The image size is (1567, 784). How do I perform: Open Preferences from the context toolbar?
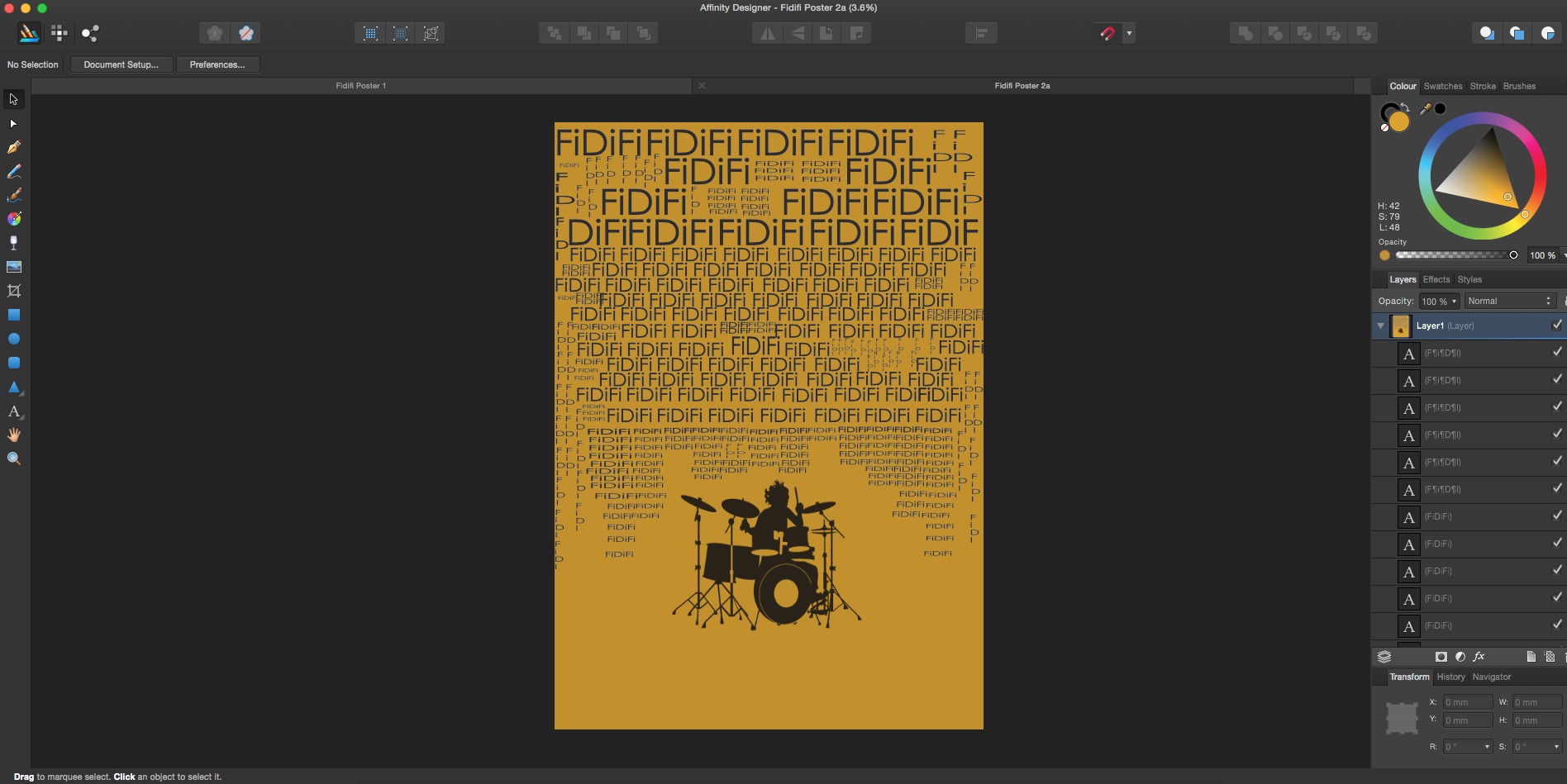[217, 64]
